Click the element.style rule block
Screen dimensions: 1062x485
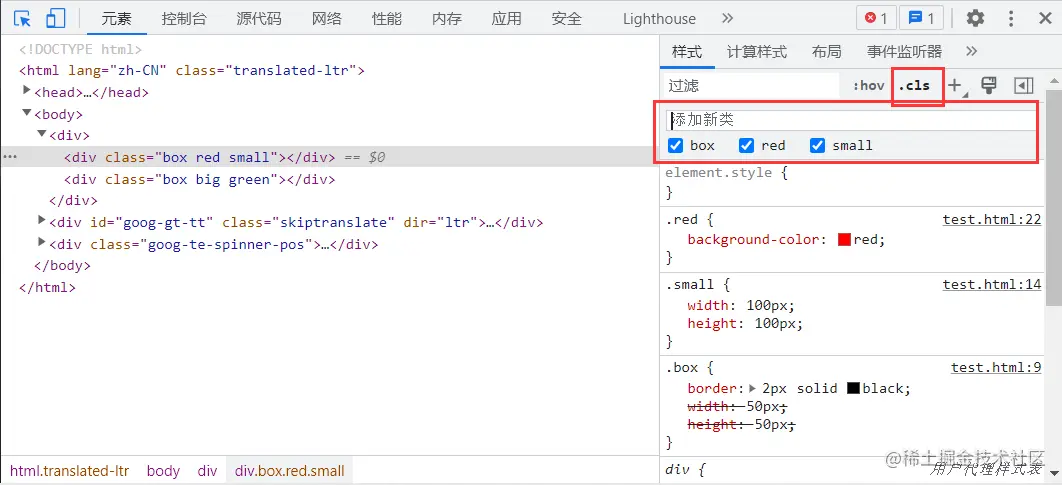(853, 183)
